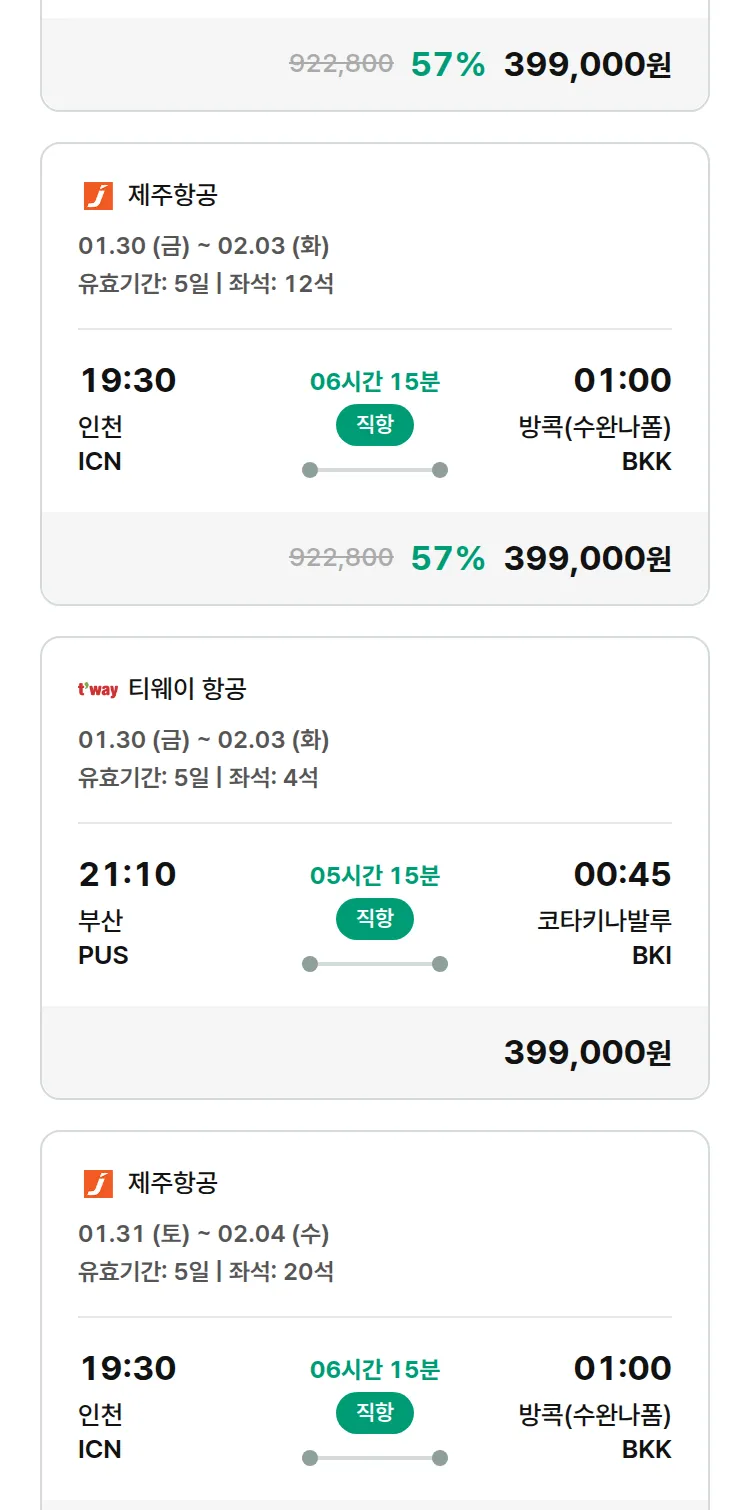The width and height of the screenshot is (750, 1510).
Task: Tap the 57% discount on the topmost card
Action: click(x=448, y=65)
